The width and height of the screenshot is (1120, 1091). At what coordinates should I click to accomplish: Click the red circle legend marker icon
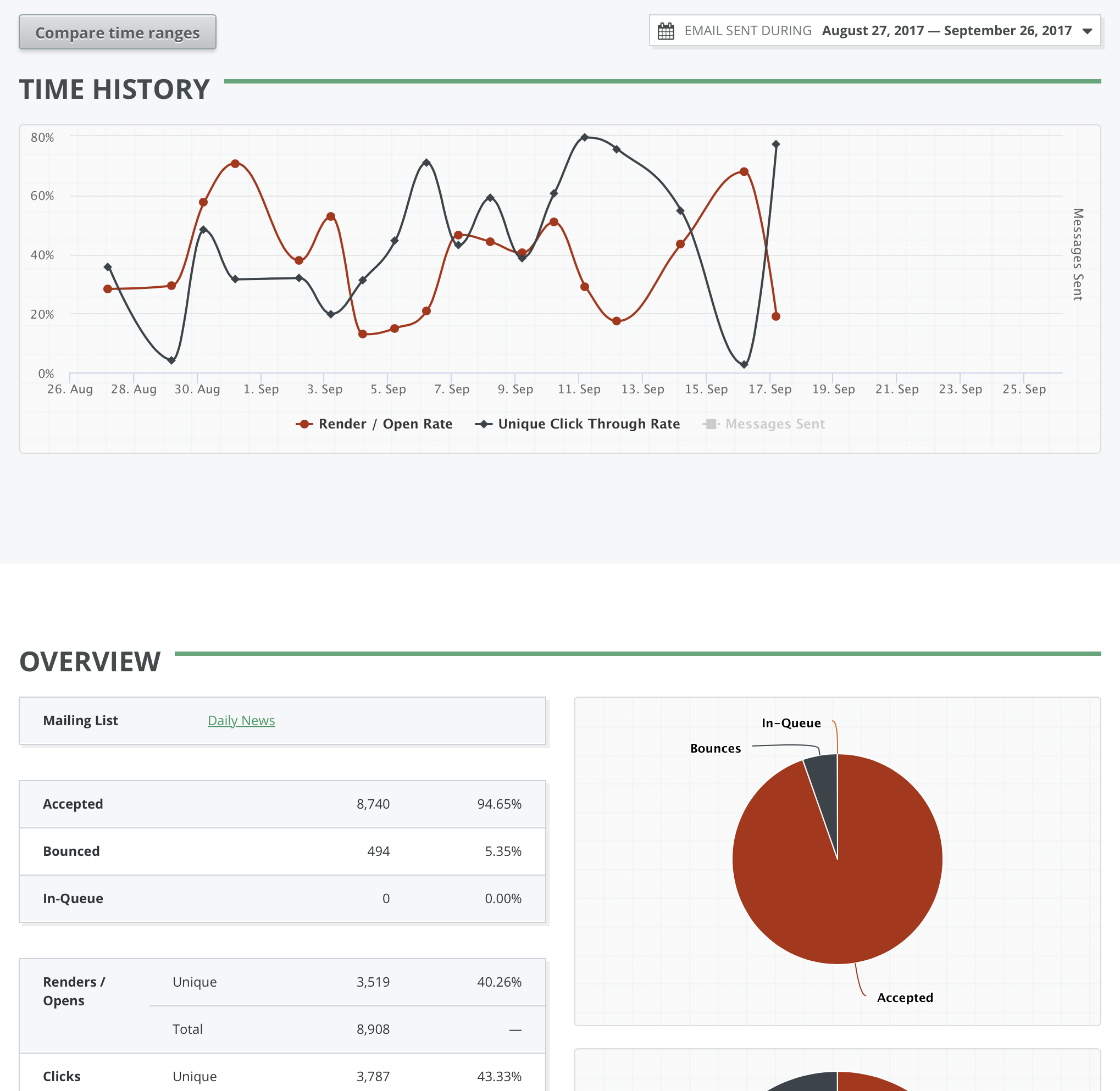pyautogui.click(x=304, y=424)
